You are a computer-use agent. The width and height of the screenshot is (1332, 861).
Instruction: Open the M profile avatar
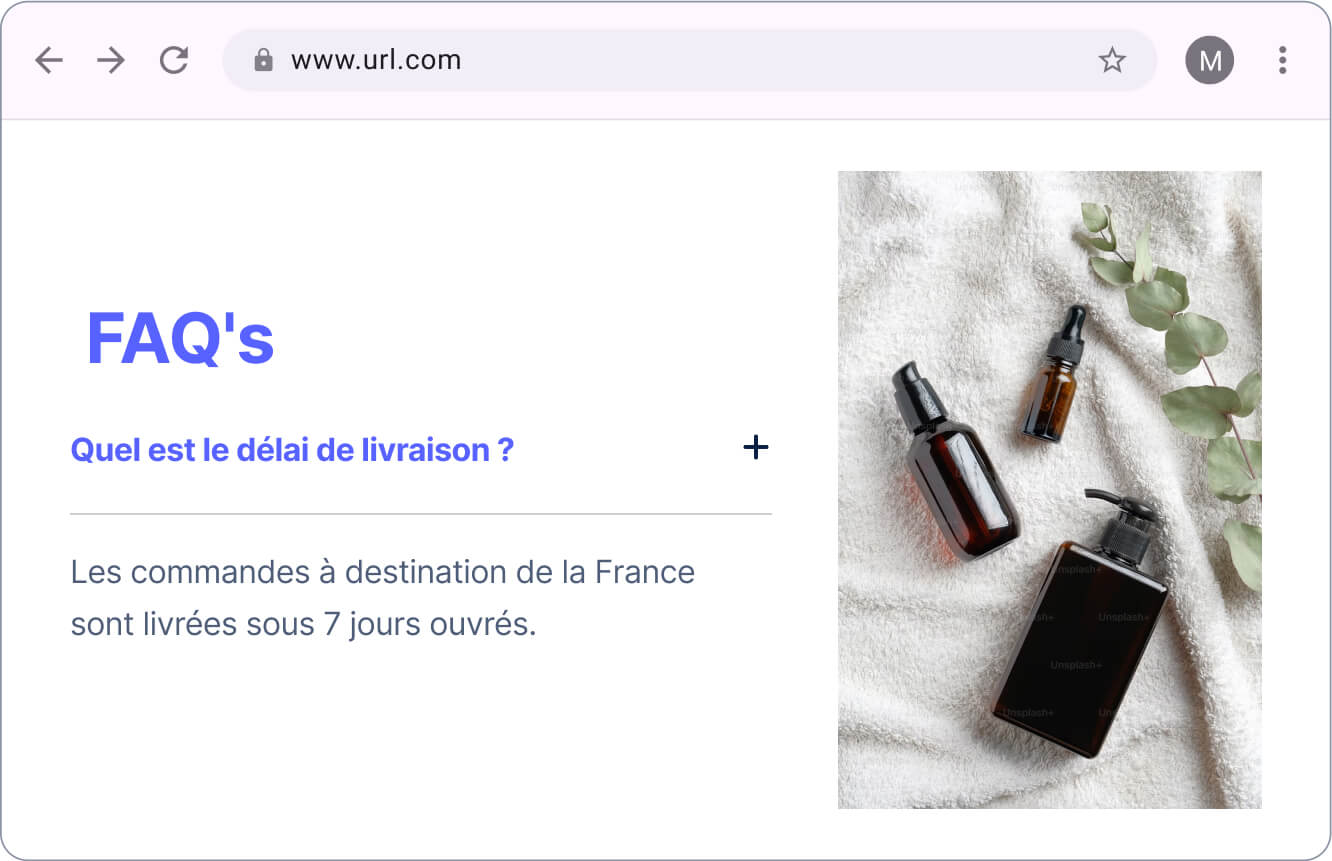click(x=1210, y=61)
